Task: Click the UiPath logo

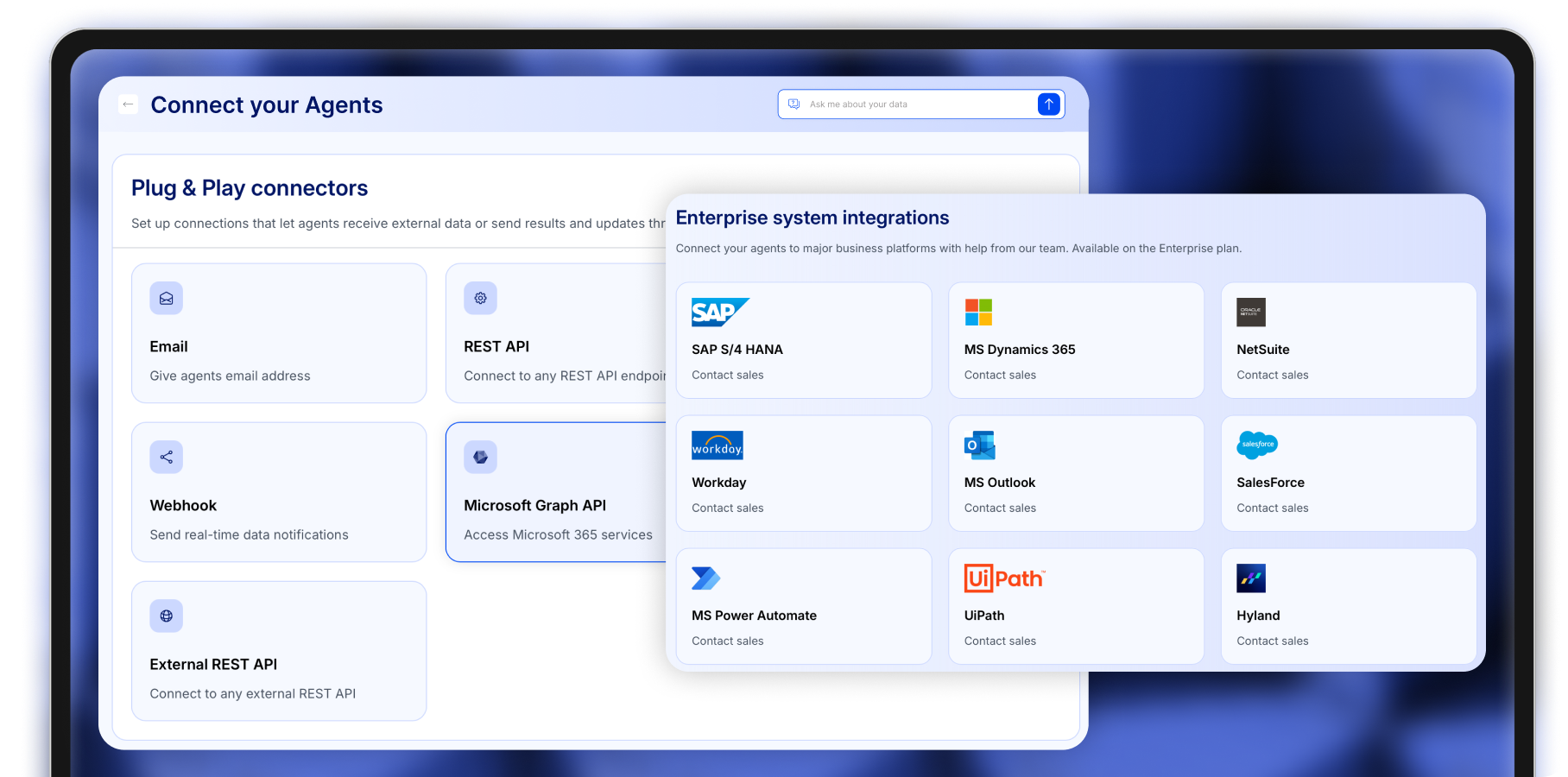Action: pyautogui.click(x=1005, y=578)
